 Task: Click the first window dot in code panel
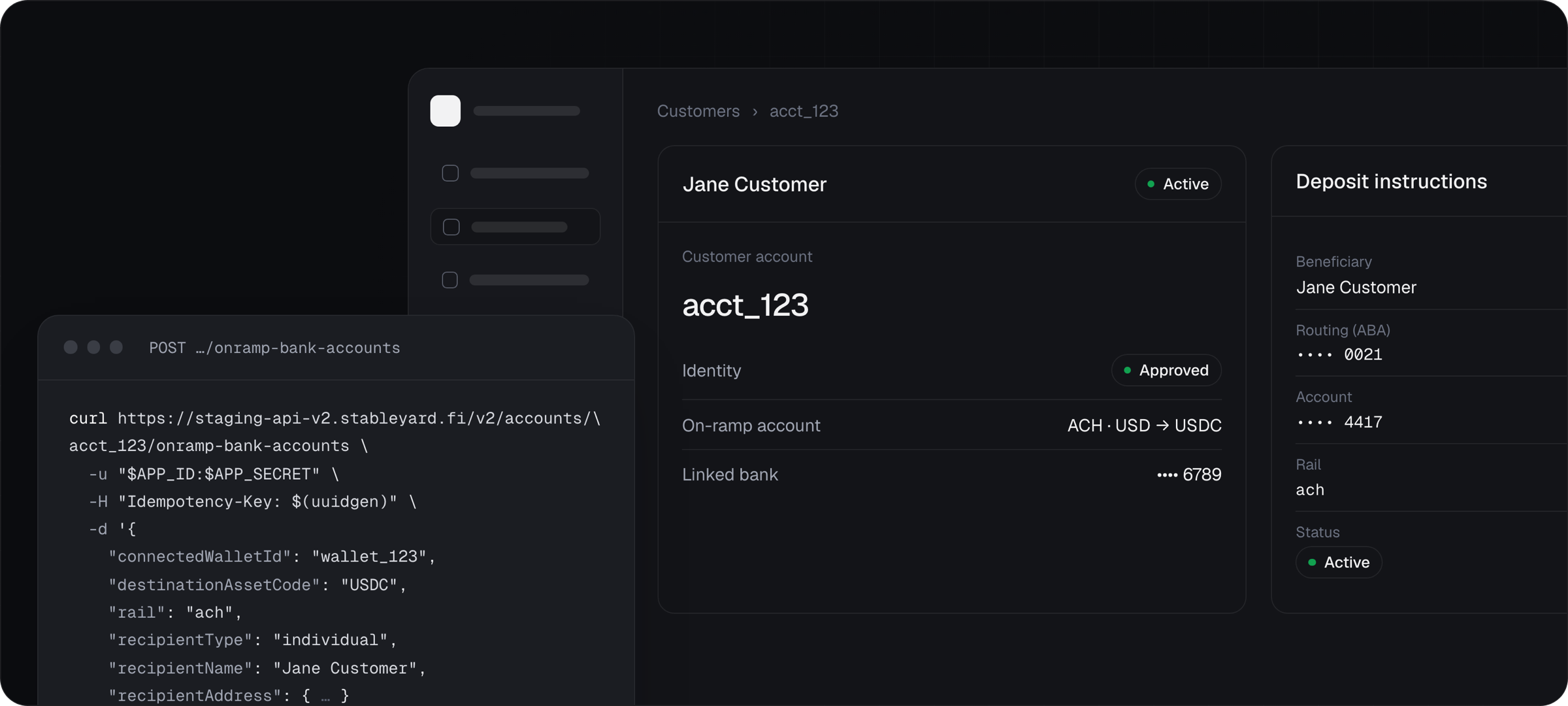[71, 347]
